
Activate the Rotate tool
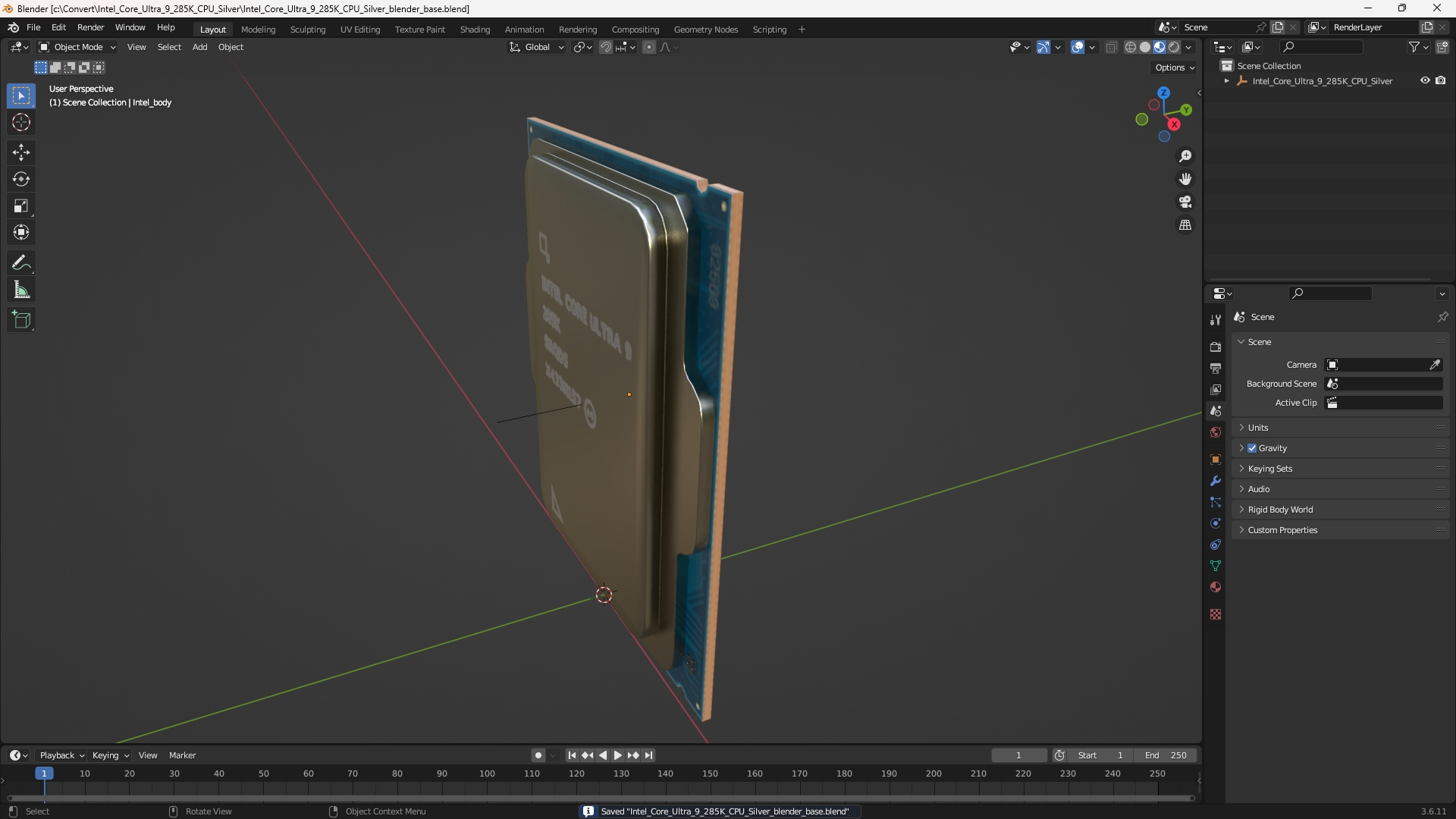point(21,179)
